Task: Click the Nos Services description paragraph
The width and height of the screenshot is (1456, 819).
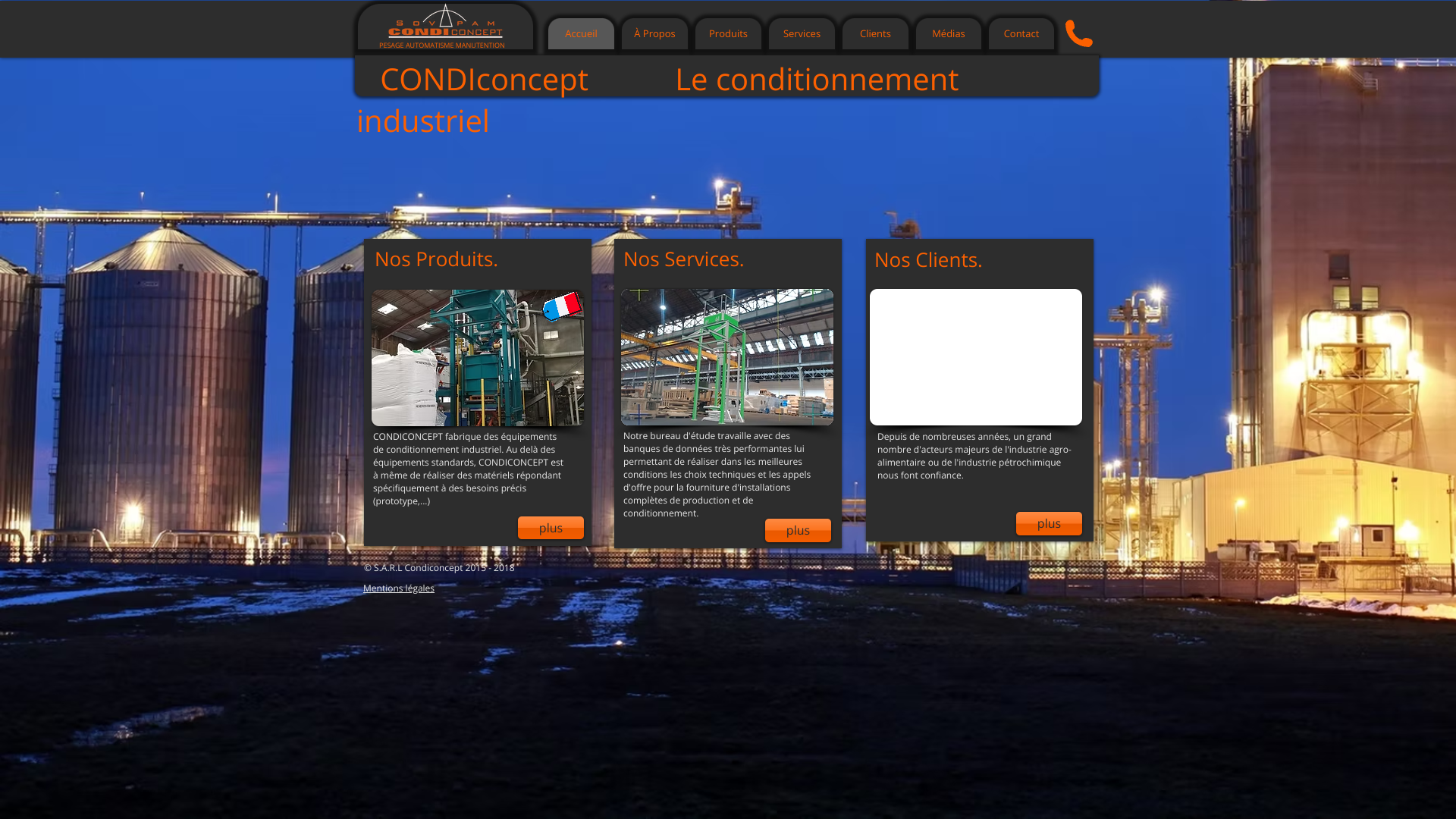Action: pos(717,475)
